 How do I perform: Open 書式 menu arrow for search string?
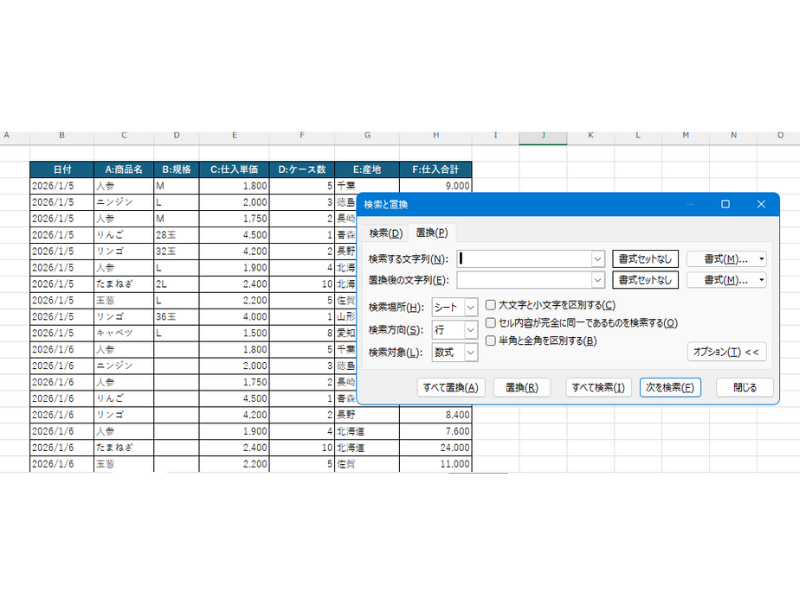(762, 258)
